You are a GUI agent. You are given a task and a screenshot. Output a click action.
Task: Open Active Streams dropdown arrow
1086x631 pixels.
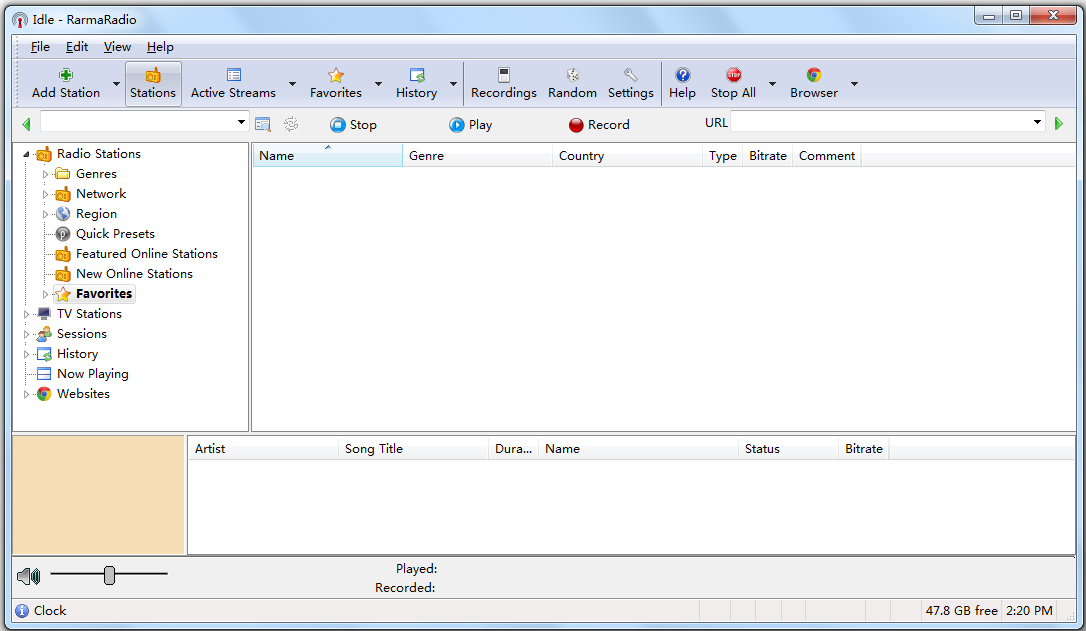[x=292, y=84]
